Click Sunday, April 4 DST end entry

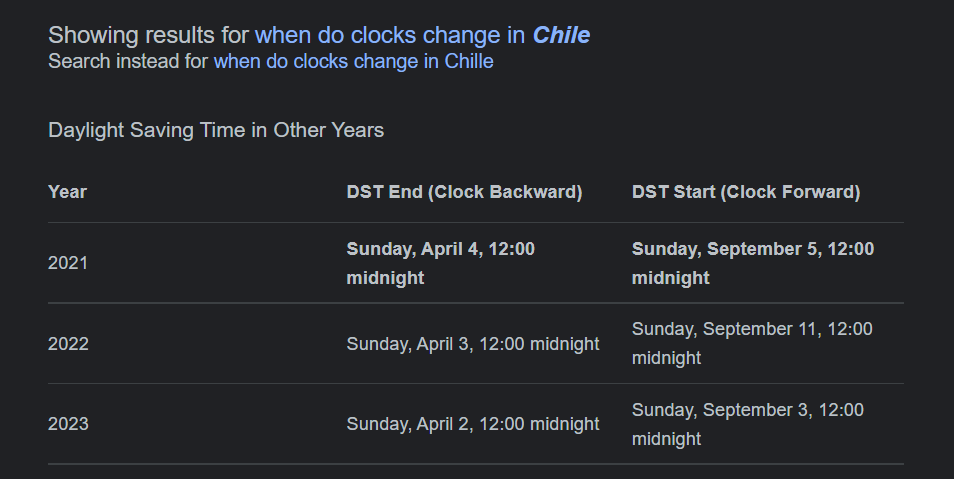440,263
